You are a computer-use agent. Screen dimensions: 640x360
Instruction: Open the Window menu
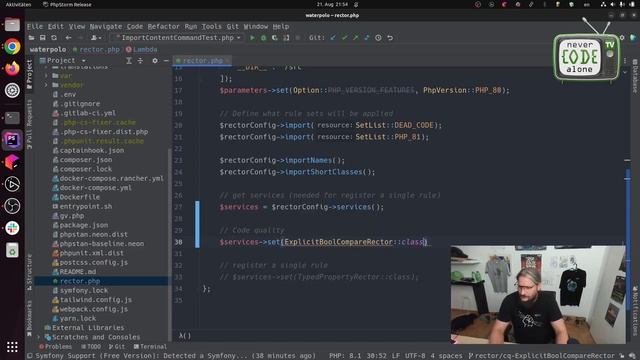(x=256, y=27)
